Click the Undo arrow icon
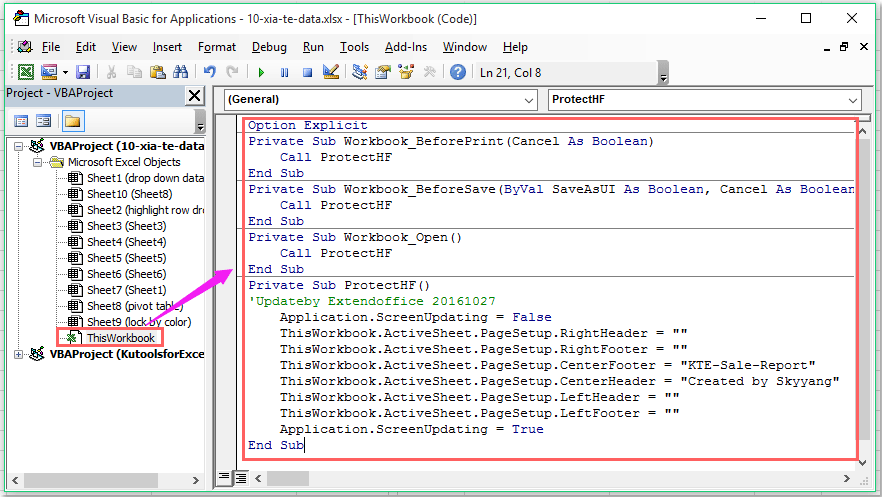Screen dimensions: 882x497 click(x=209, y=72)
